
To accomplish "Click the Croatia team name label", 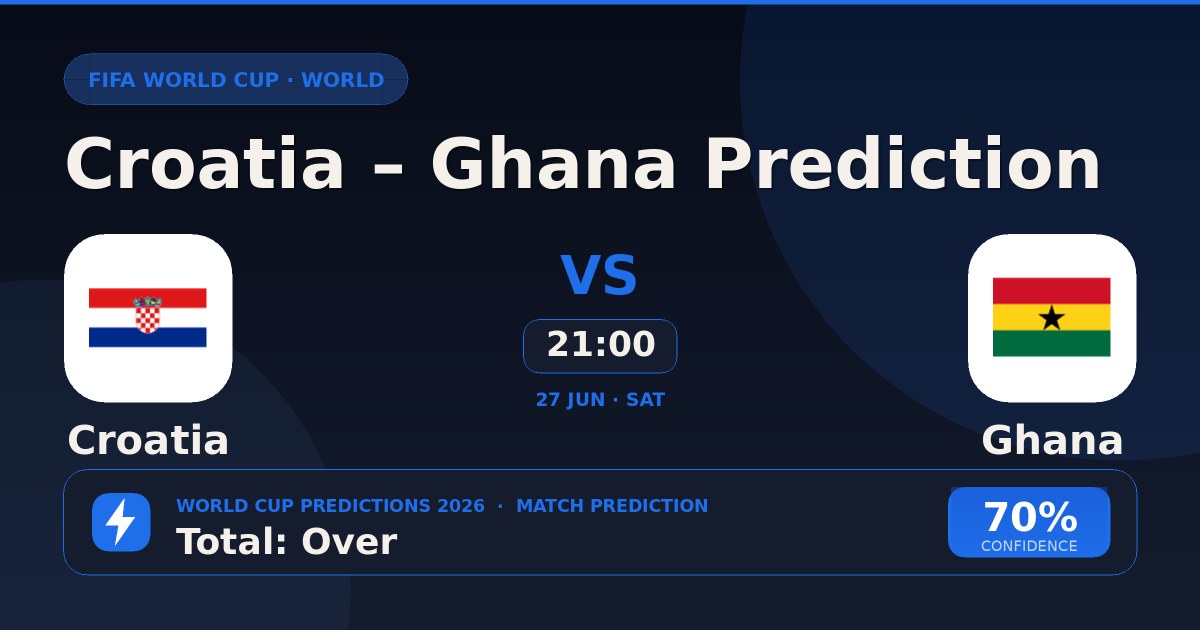I will (148, 440).
